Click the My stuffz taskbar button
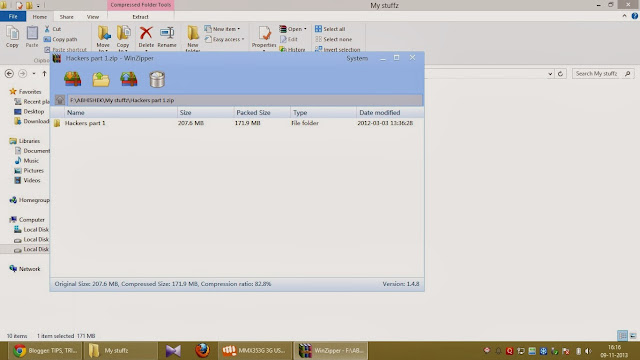The image size is (640, 360). [120, 351]
